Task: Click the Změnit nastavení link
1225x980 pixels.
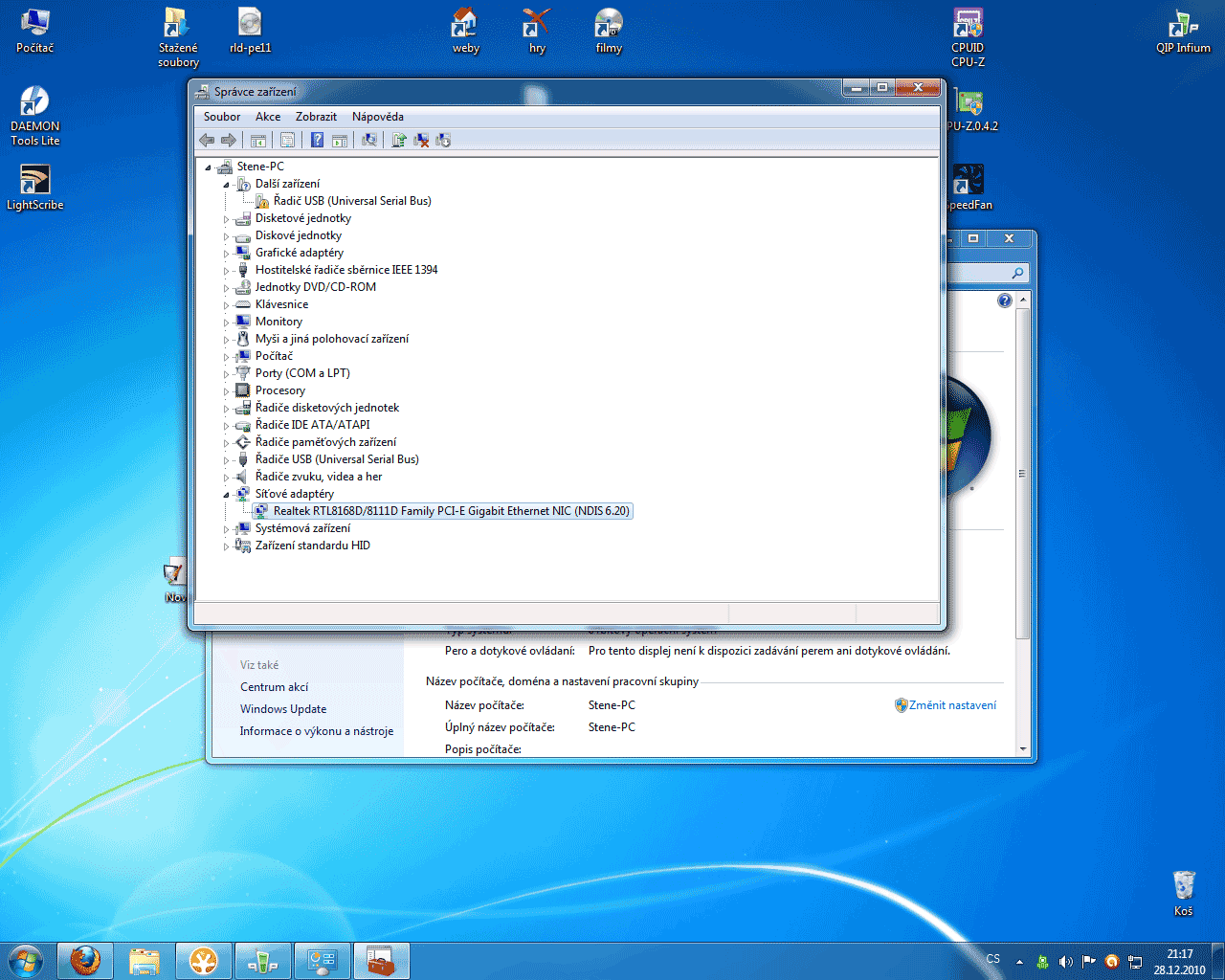Action: [x=952, y=705]
